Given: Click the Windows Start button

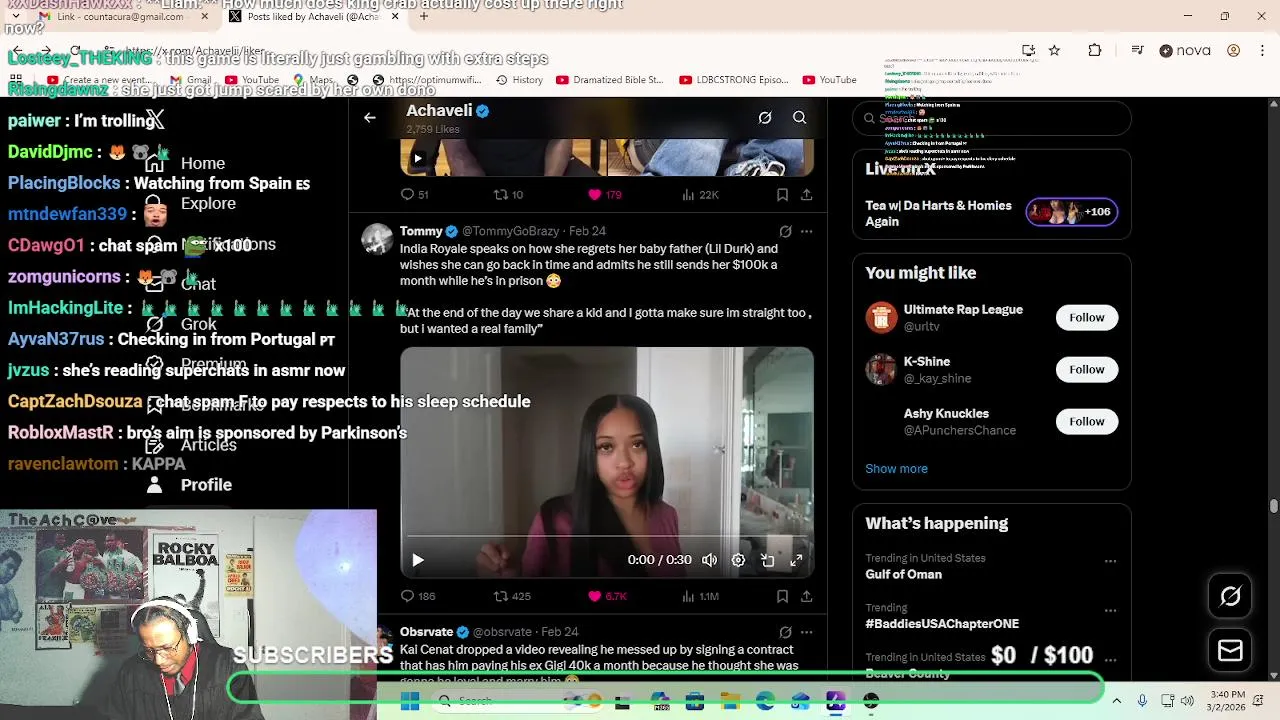Looking at the screenshot, I should click(x=410, y=702).
